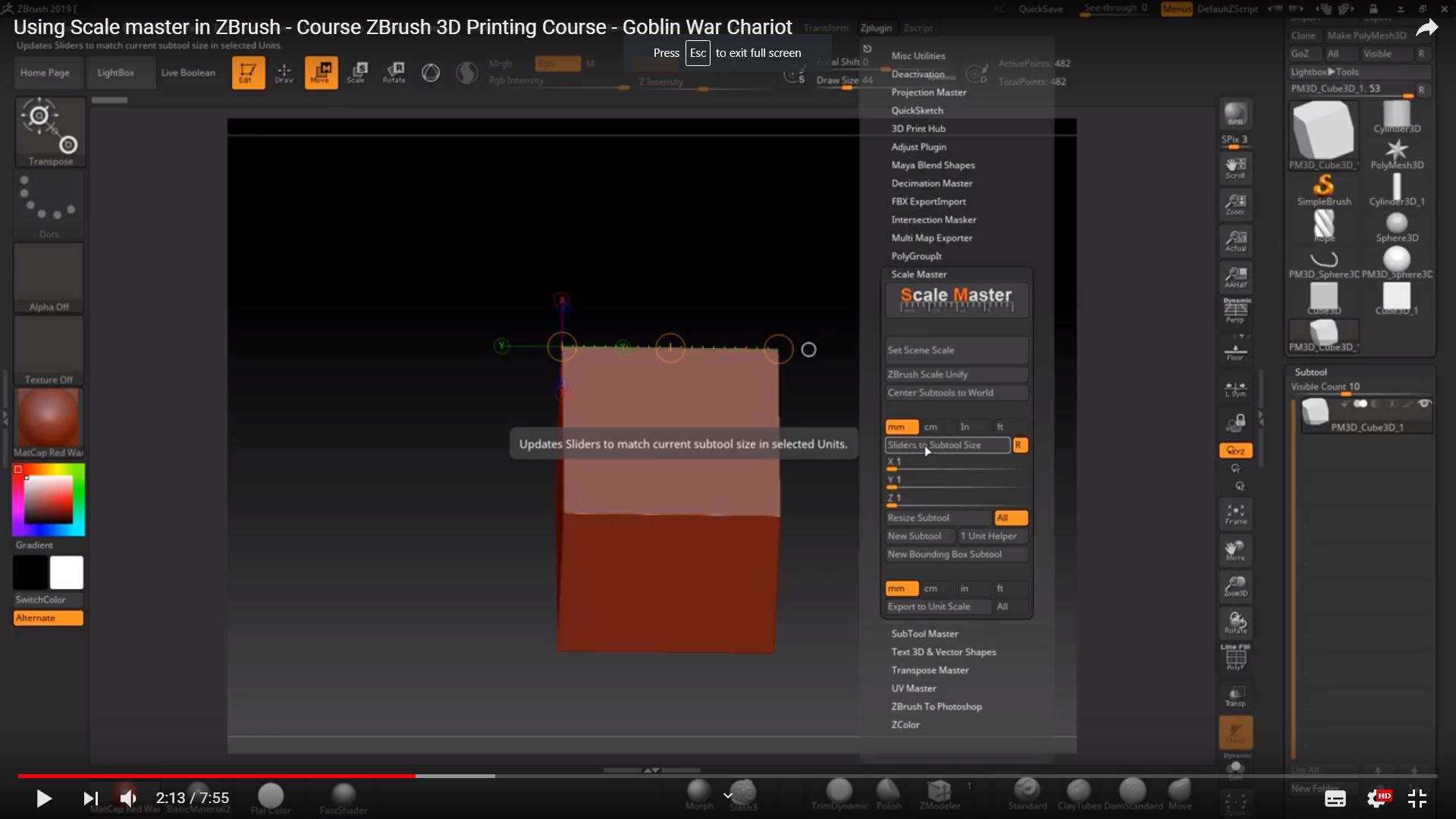This screenshot has width=1456, height=819.
Task: Collapse the Scale Master section
Action: pyautogui.click(x=918, y=275)
